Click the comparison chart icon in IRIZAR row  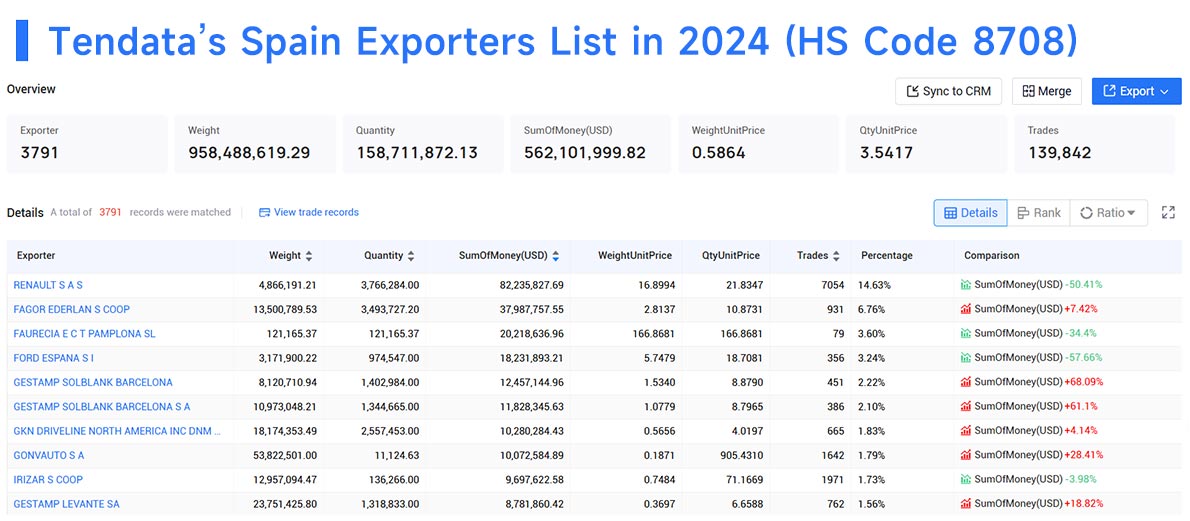tap(965, 479)
